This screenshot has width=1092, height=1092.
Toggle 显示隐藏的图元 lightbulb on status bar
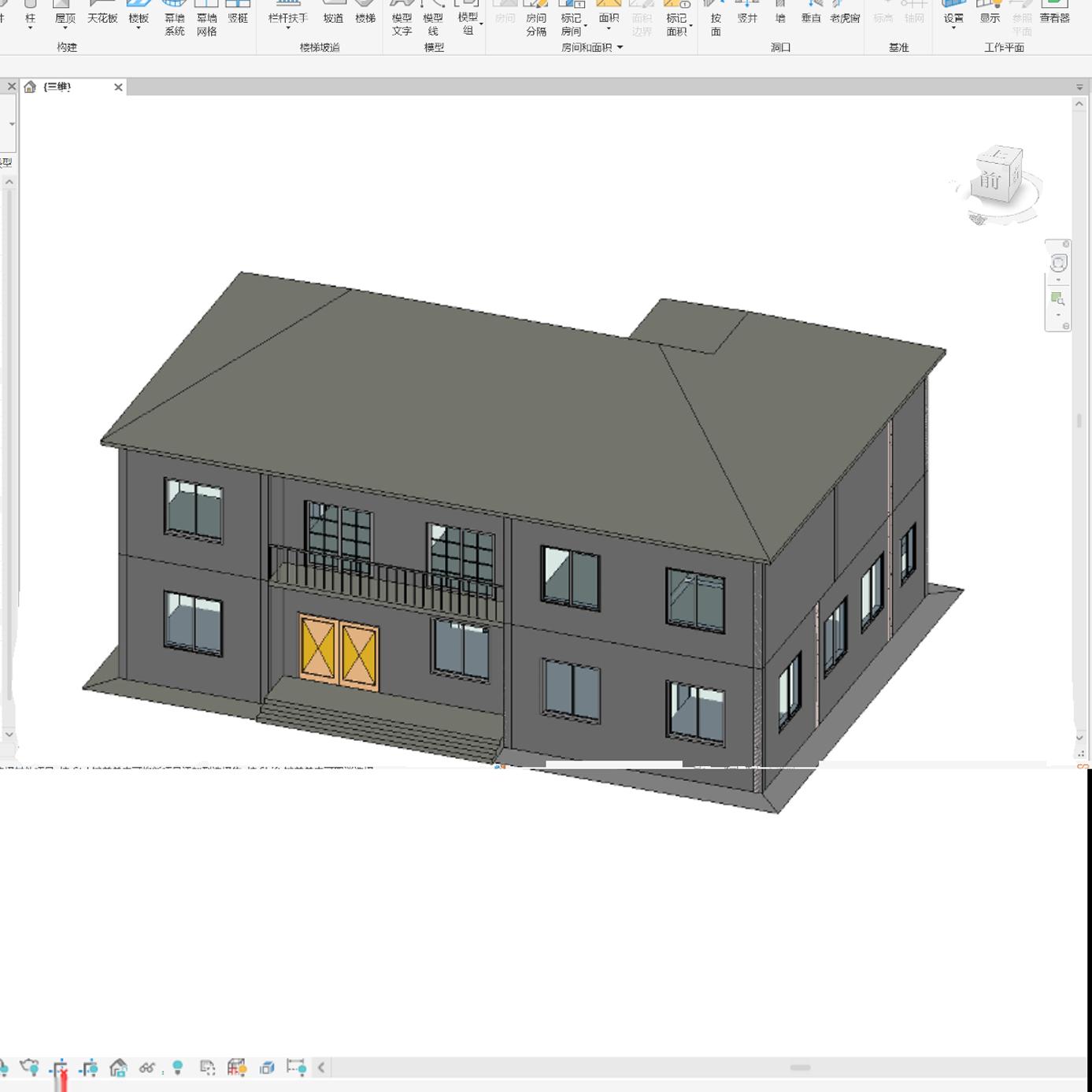click(176, 1068)
